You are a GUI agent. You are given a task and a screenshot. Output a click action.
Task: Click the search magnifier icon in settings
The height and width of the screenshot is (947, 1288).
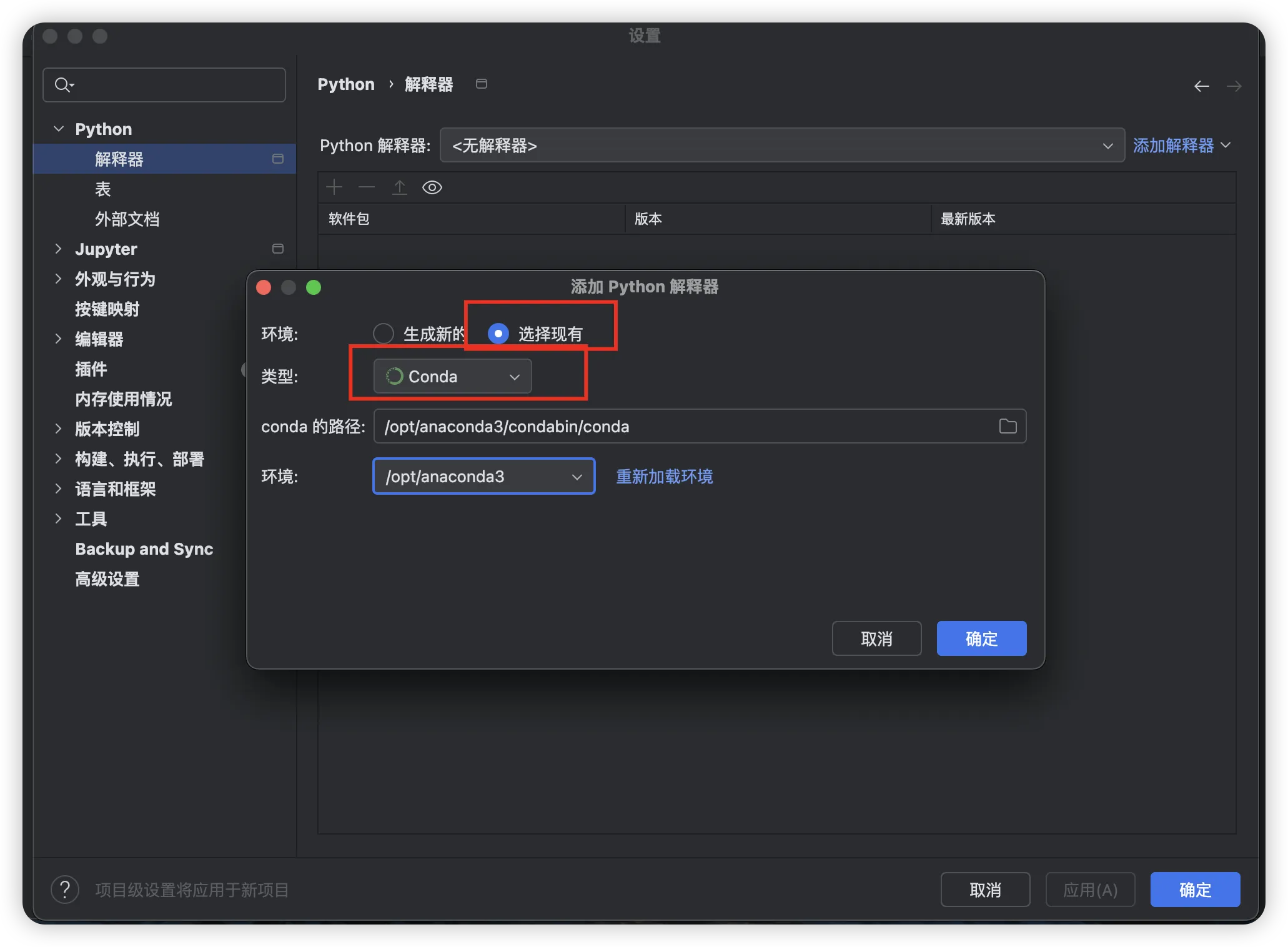point(62,85)
